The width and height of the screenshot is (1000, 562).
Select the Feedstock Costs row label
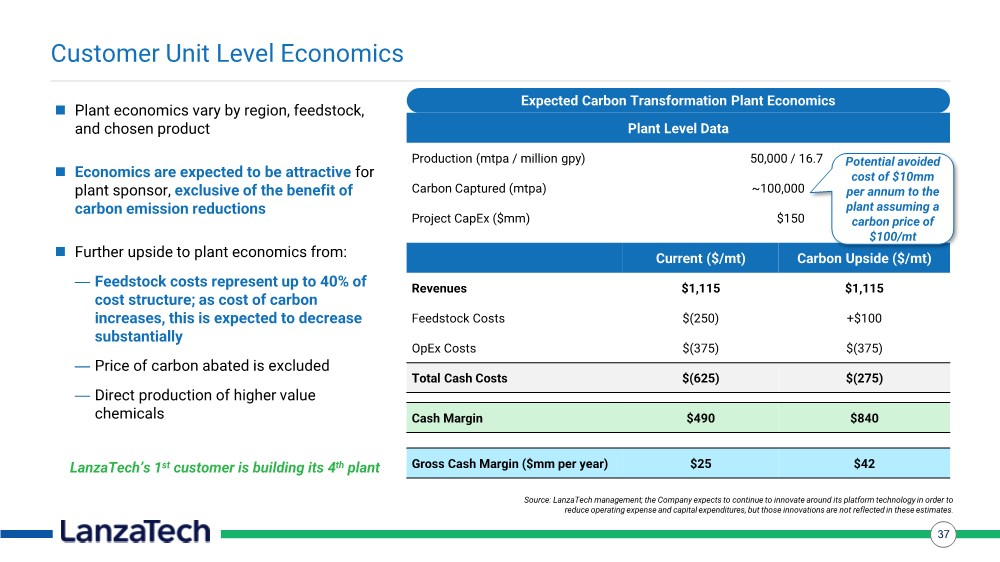(458, 318)
